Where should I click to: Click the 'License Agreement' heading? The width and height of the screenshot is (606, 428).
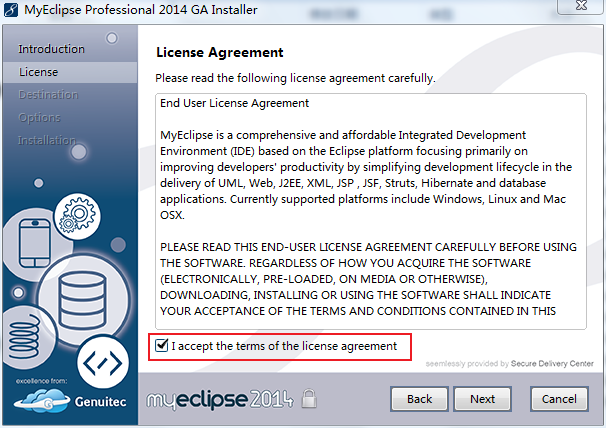tap(220, 52)
